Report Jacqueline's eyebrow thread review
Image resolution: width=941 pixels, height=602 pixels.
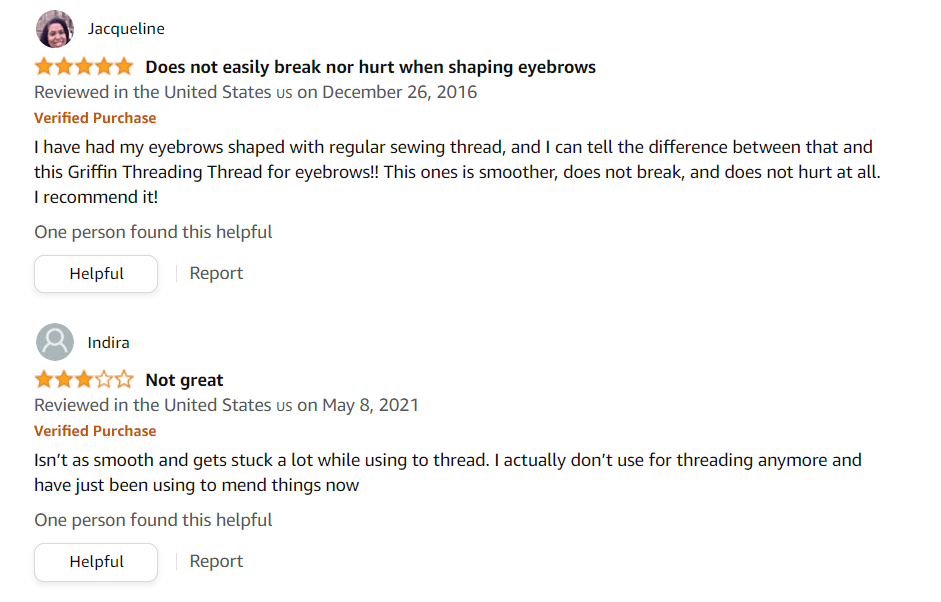pos(216,274)
